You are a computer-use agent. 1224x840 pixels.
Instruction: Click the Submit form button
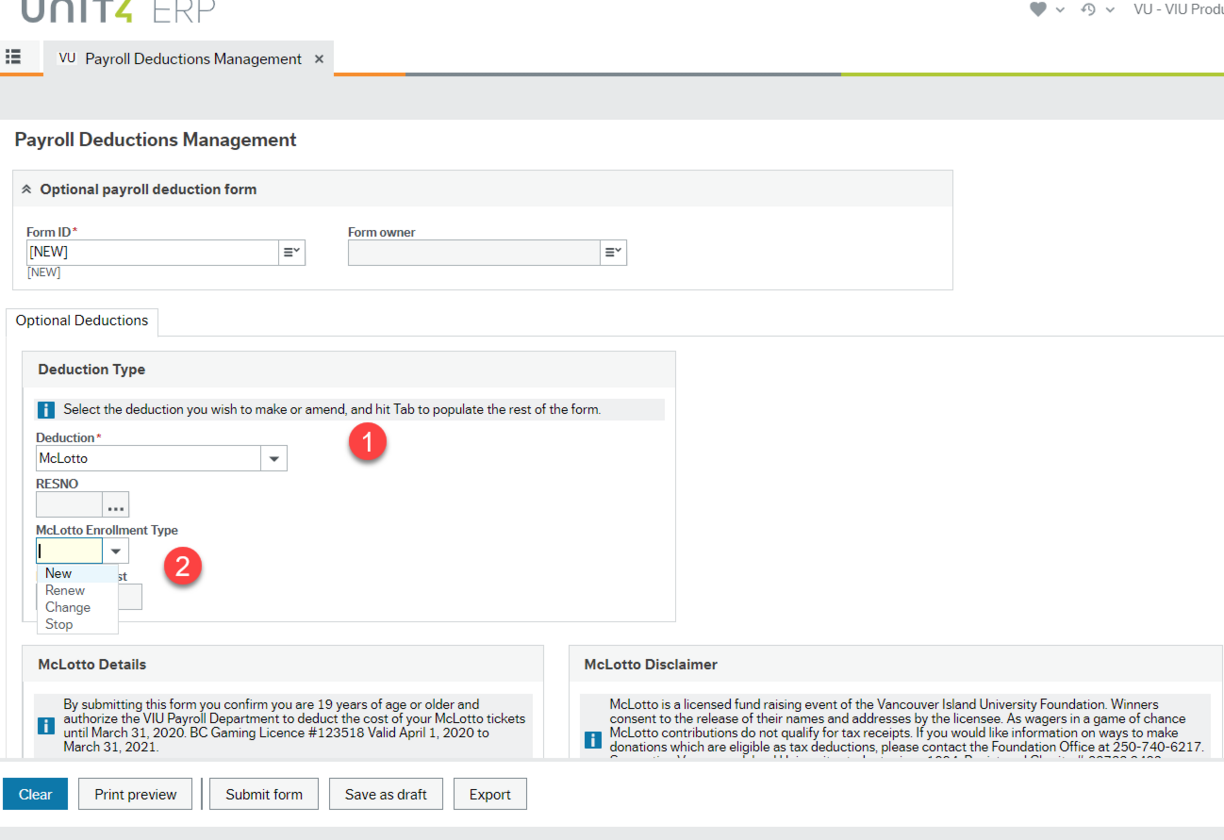pos(263,793)
